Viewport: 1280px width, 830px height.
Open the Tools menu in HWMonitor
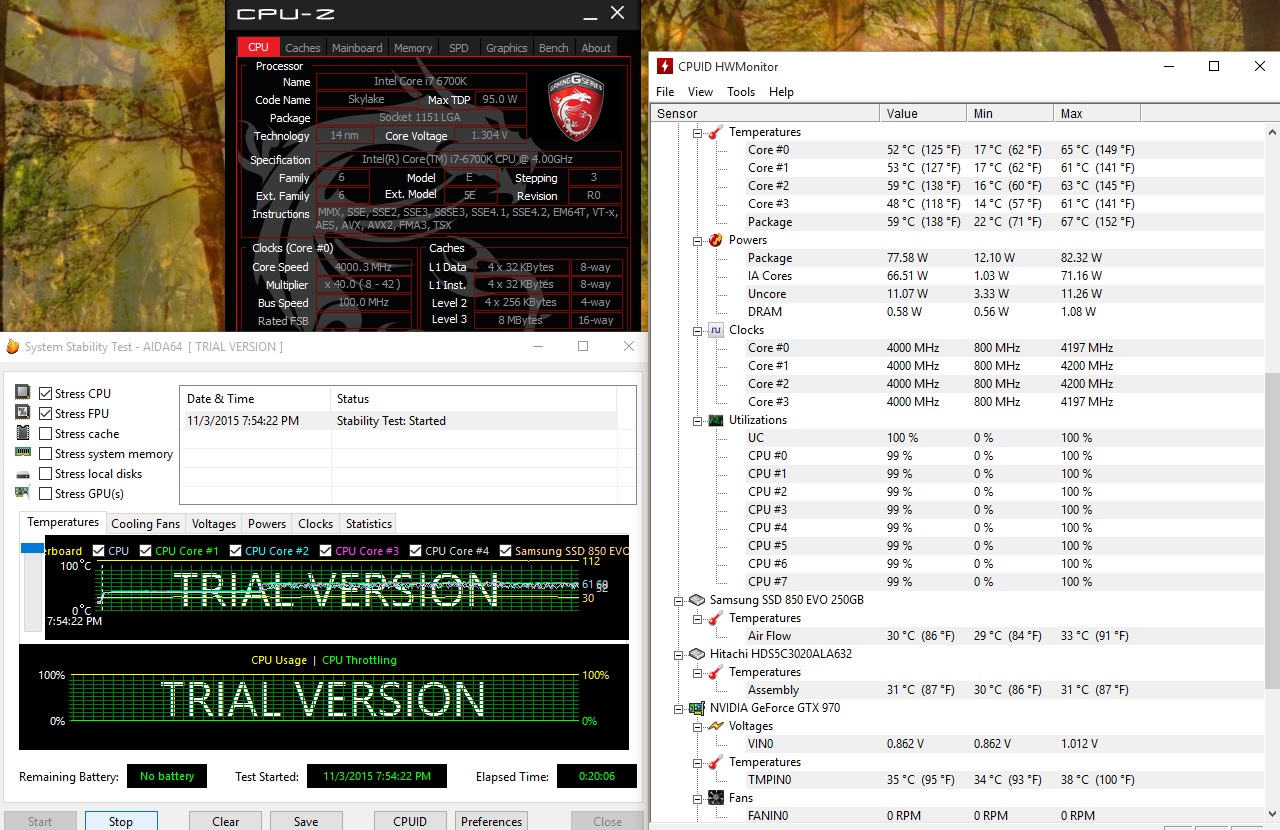point(741,92)
